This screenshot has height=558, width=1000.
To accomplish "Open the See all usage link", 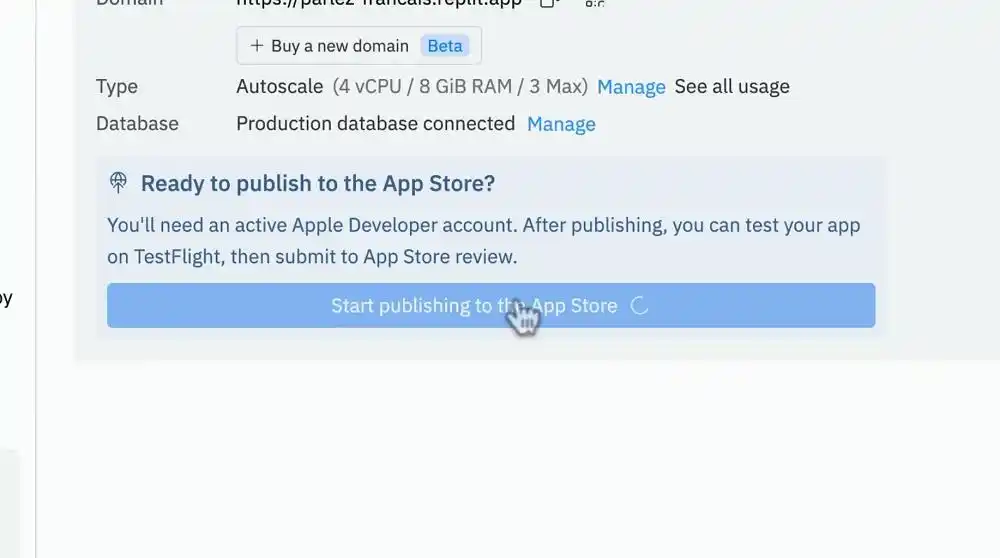I will [x=732, y=87].
